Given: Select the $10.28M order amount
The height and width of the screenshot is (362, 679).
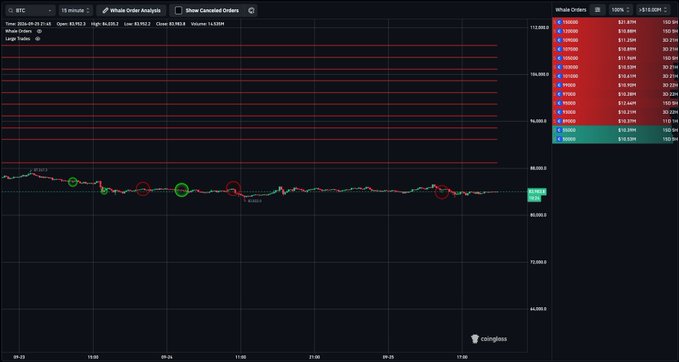Looking at the screenshot, I should pyautogui.click(x=626, y=94).
